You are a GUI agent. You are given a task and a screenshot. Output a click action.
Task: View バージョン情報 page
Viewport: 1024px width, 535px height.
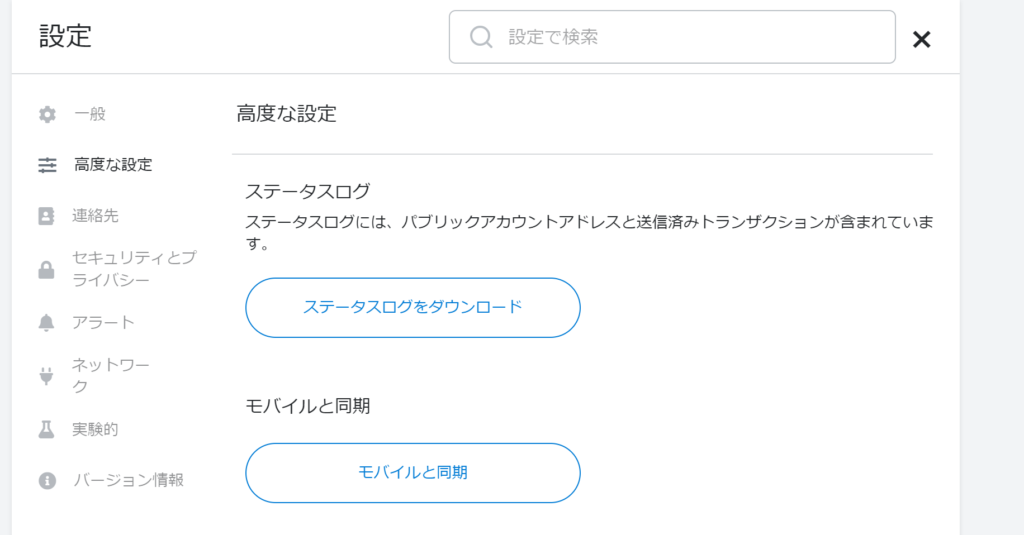click(x=129, y=480)
